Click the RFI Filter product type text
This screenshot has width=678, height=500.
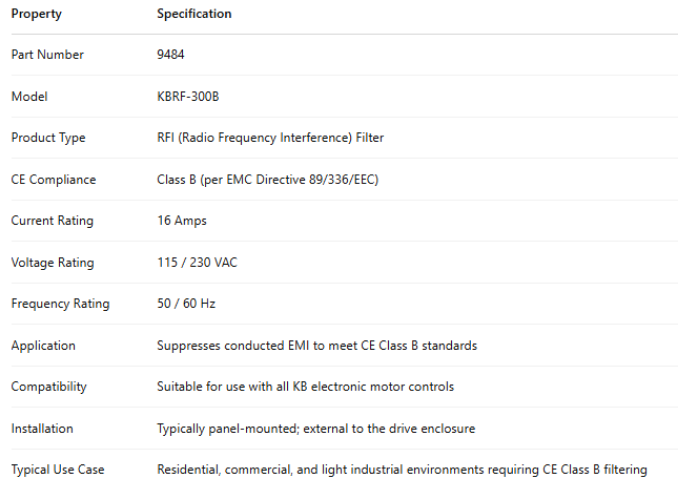(x=270, y=138)
